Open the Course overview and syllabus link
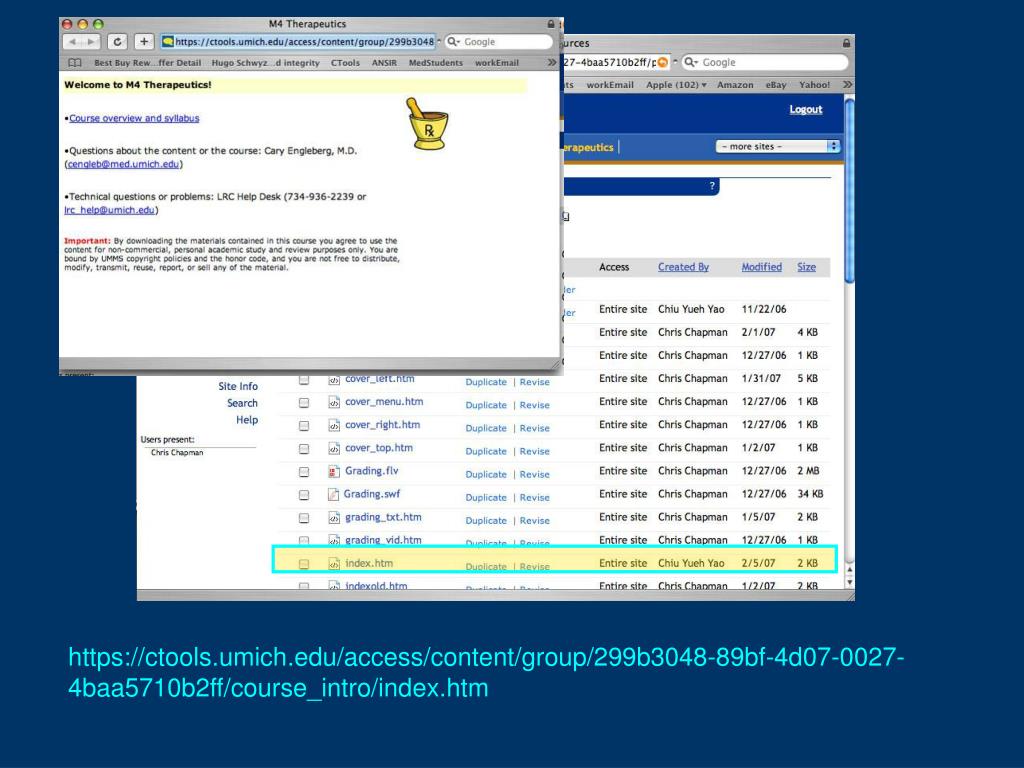Screen dimensions: 1024x768 [134, 118]
